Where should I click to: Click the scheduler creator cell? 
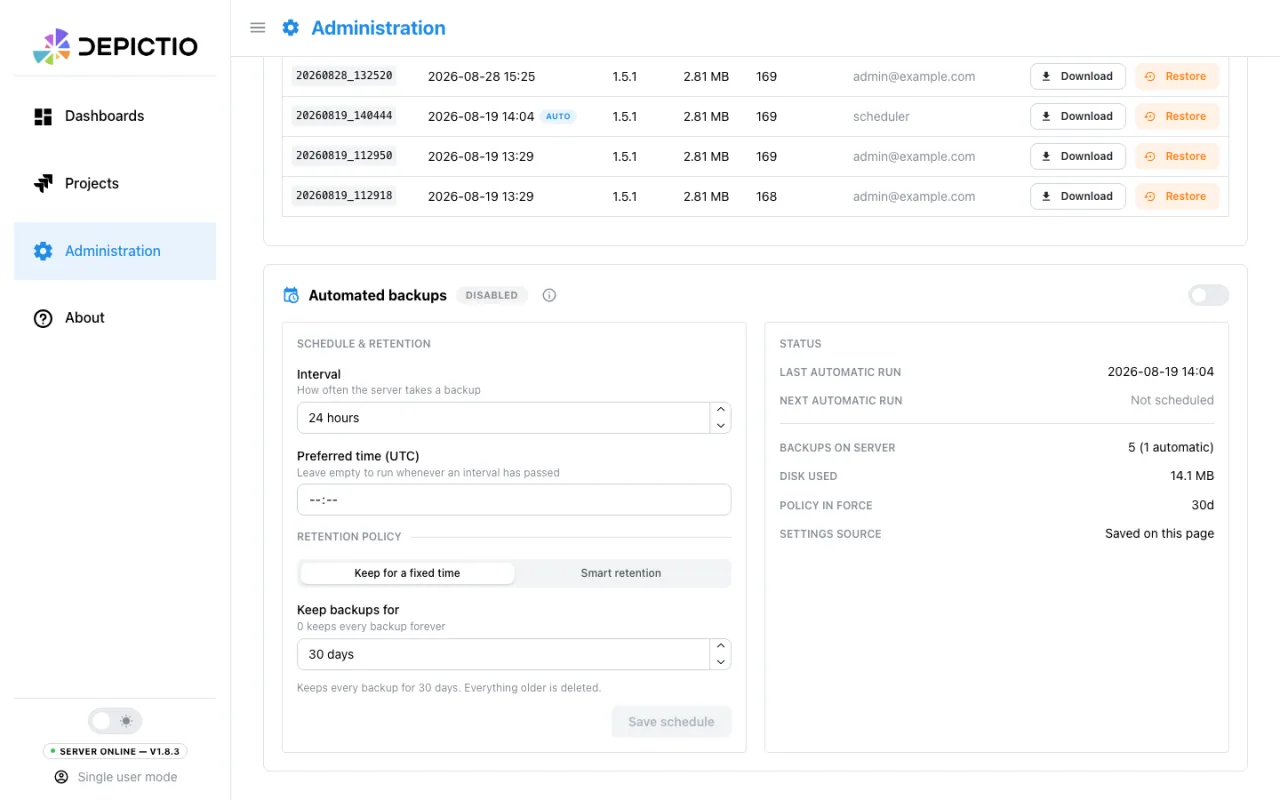(x=881, y=116)
